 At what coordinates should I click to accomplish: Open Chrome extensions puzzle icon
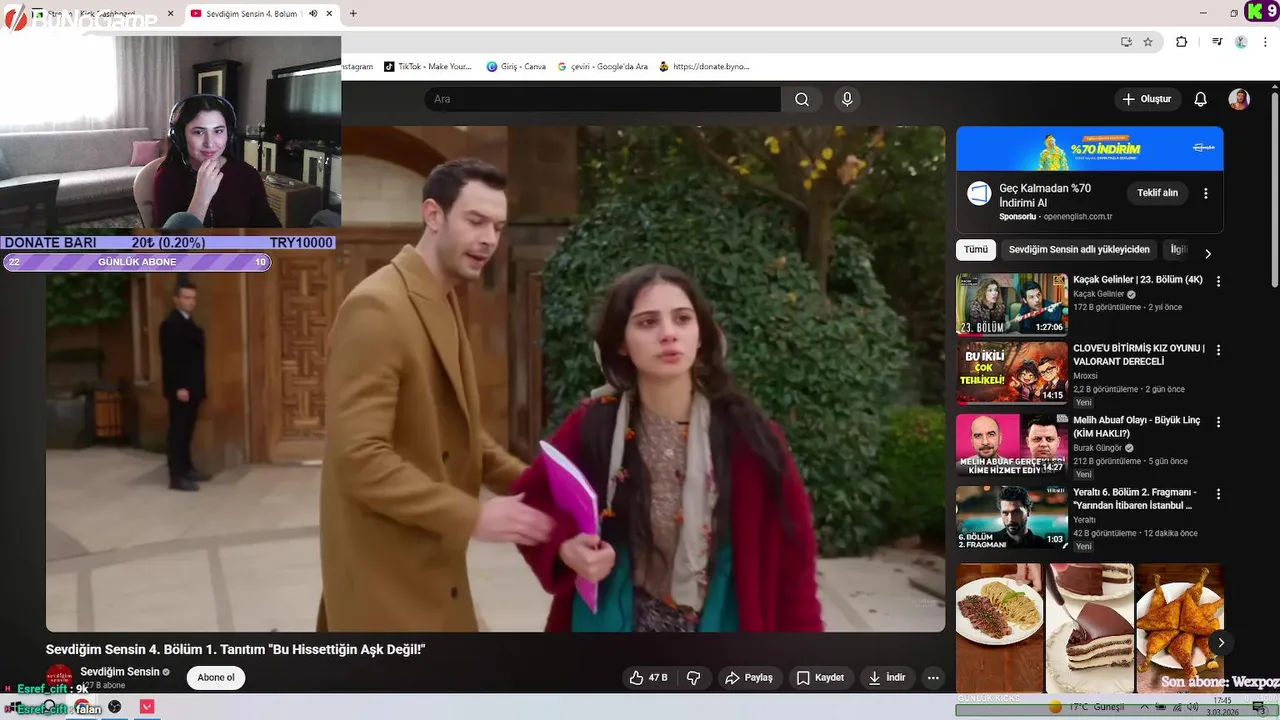tap(1182, 42)
